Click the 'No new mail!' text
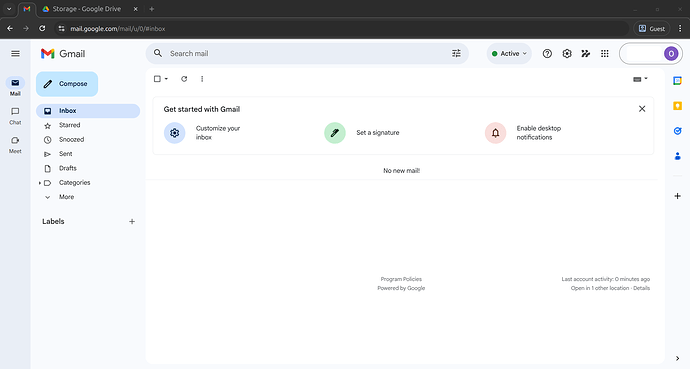The width and height of the screenshot is (690, 369). coord(401,171)
